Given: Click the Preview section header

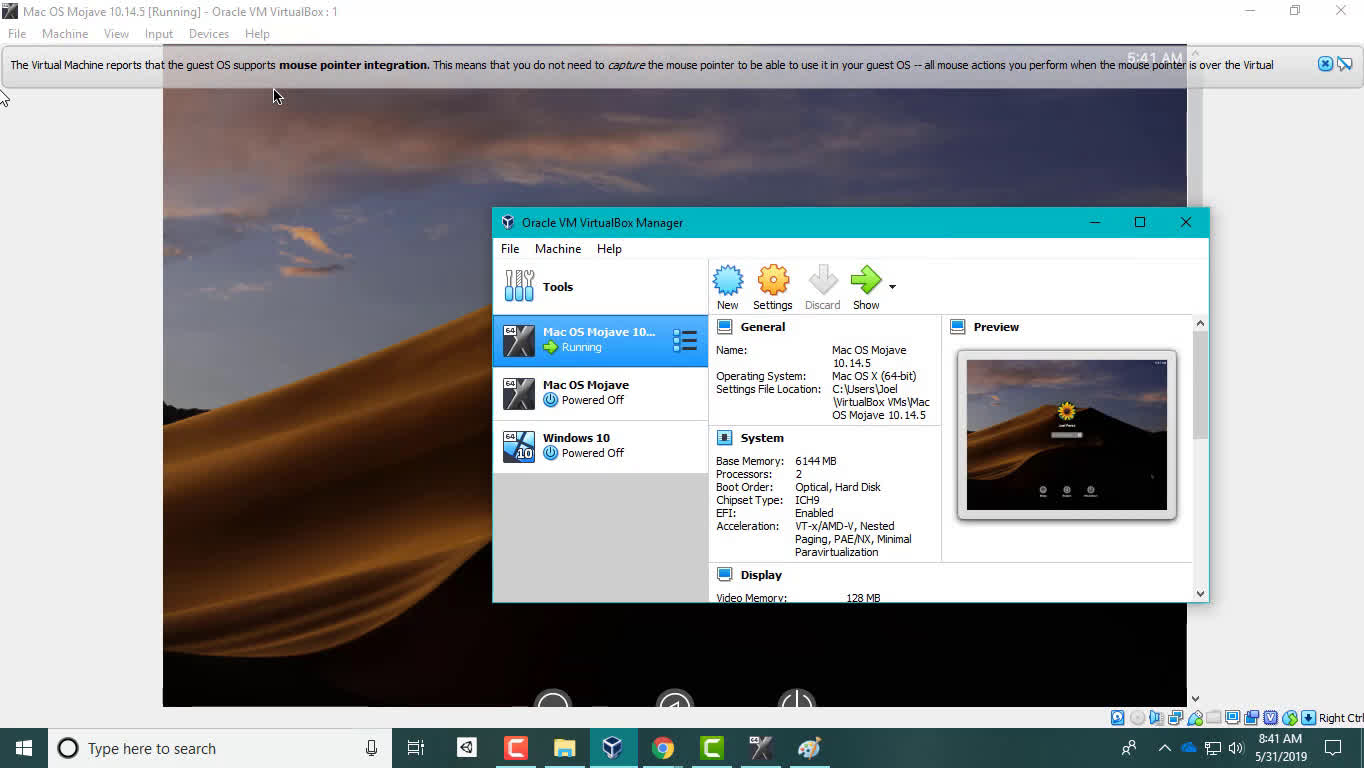Looking at the screenshot, I should [x=996, y=327].
